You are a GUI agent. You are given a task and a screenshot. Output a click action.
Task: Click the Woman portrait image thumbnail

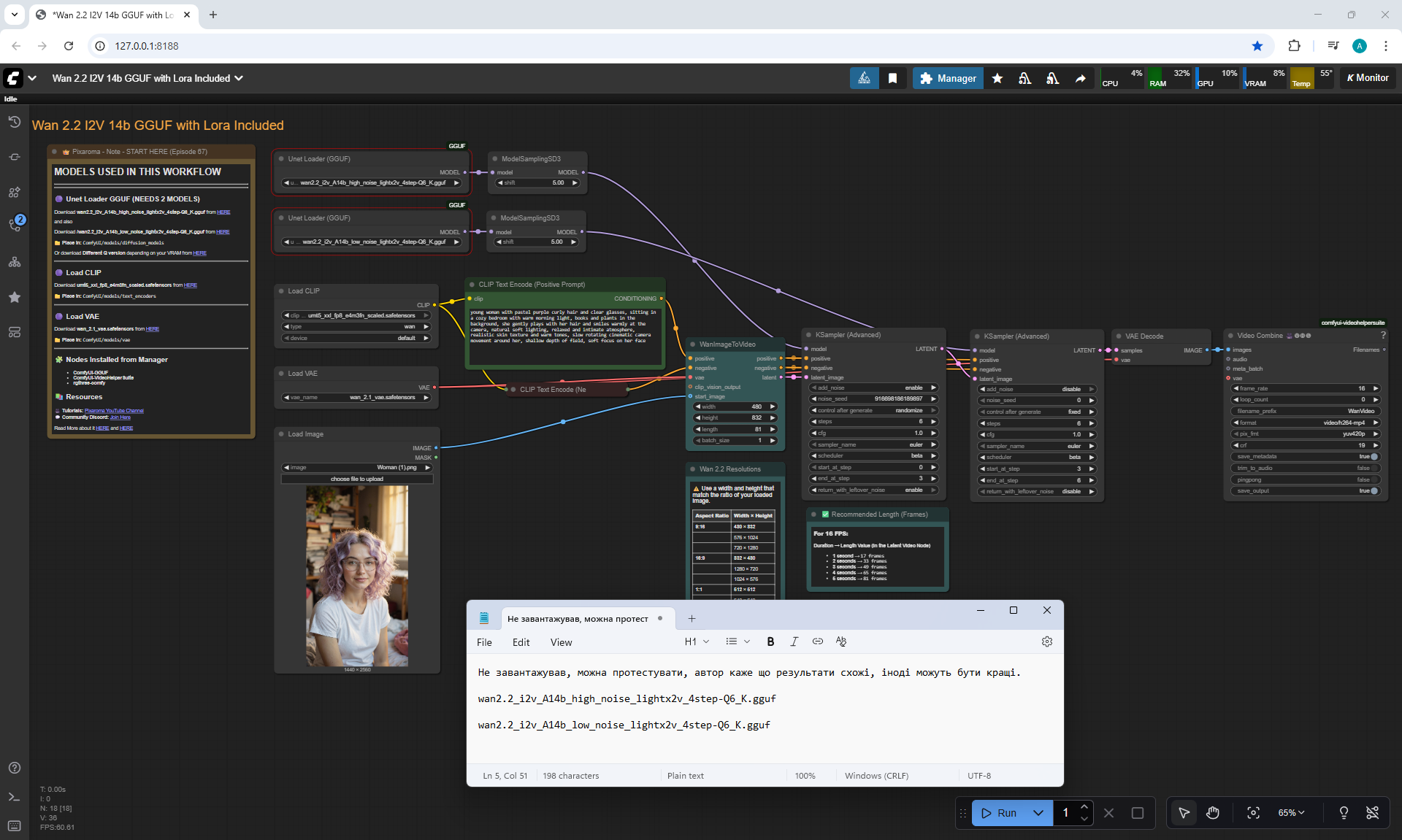click(356, 576)
